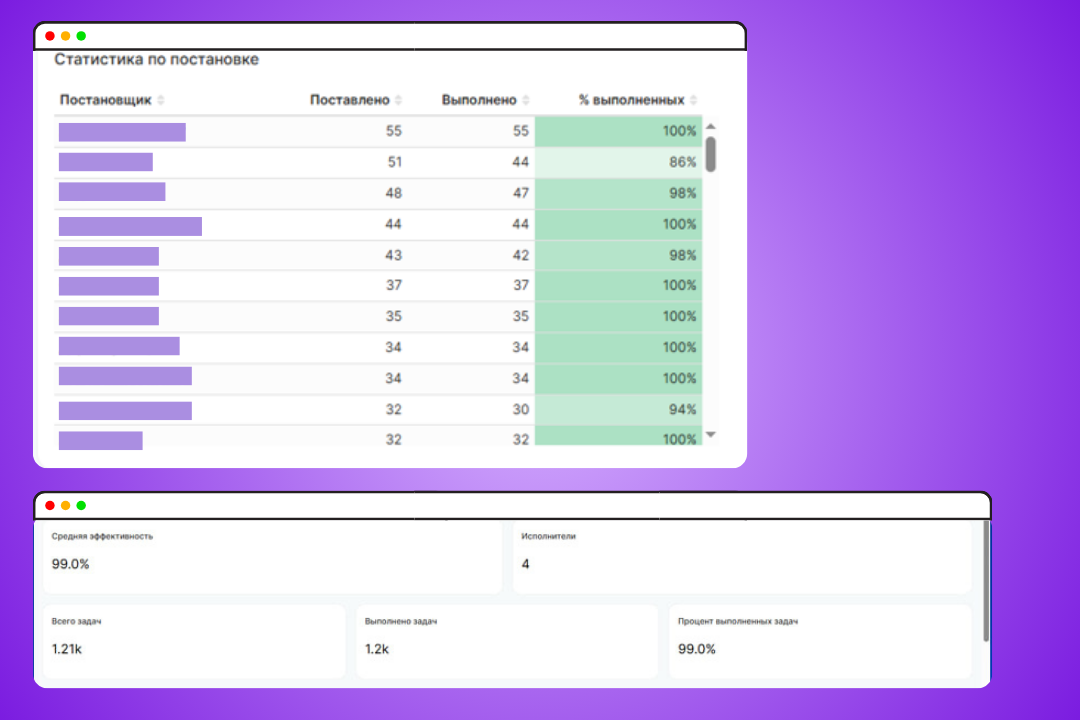Click green dot of the upper window
1080x720 pixels.
point(81,36)
